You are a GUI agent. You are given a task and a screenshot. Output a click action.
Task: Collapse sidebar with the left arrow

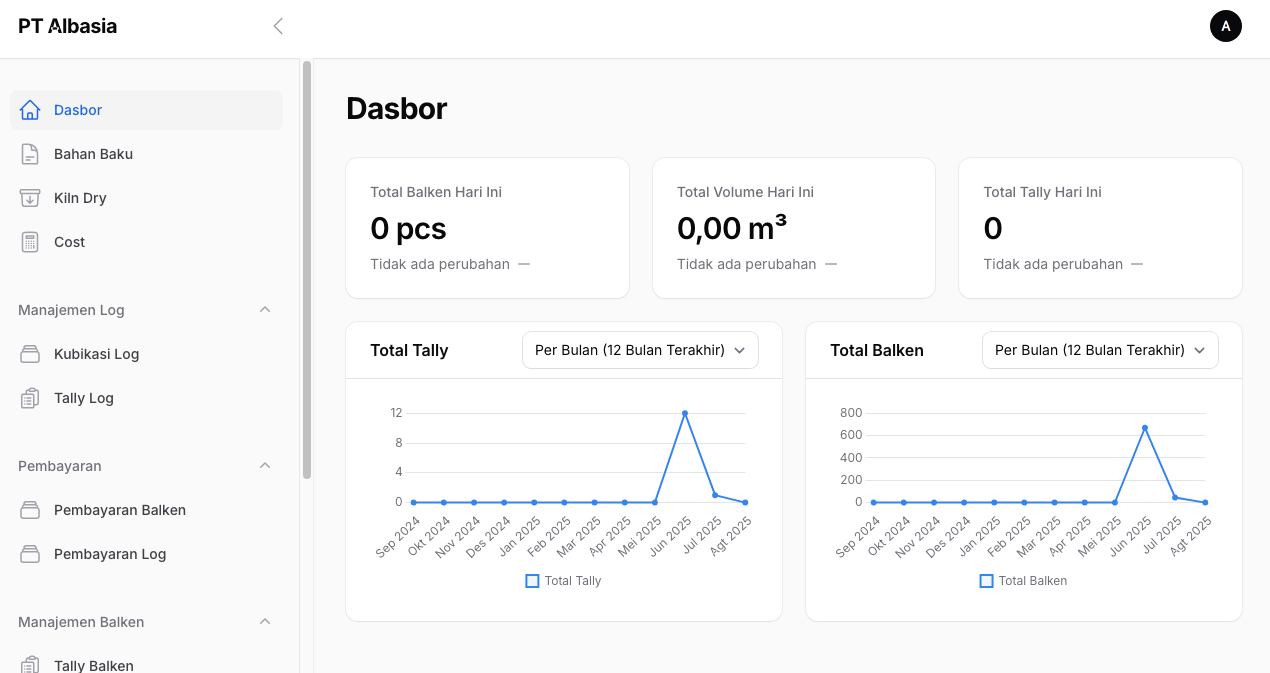[278, 26]
